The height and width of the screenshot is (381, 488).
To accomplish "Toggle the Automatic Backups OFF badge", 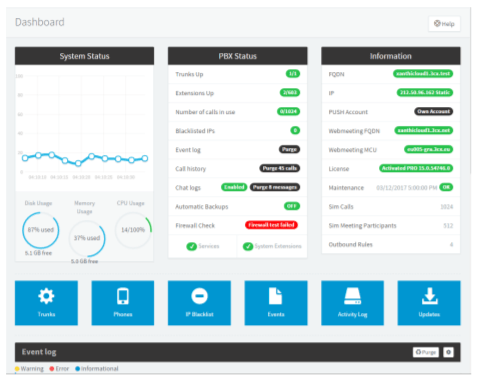I will (x=292, y=206).
